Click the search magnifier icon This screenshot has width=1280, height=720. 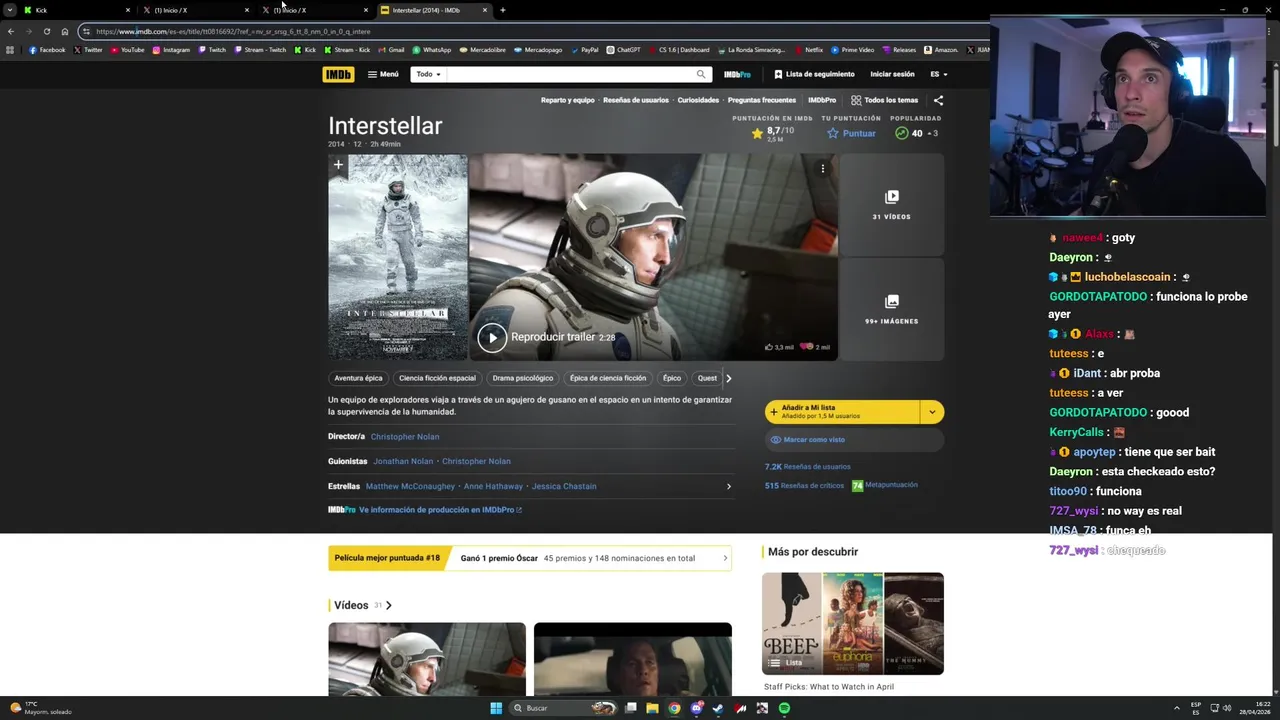click(701, 74)
